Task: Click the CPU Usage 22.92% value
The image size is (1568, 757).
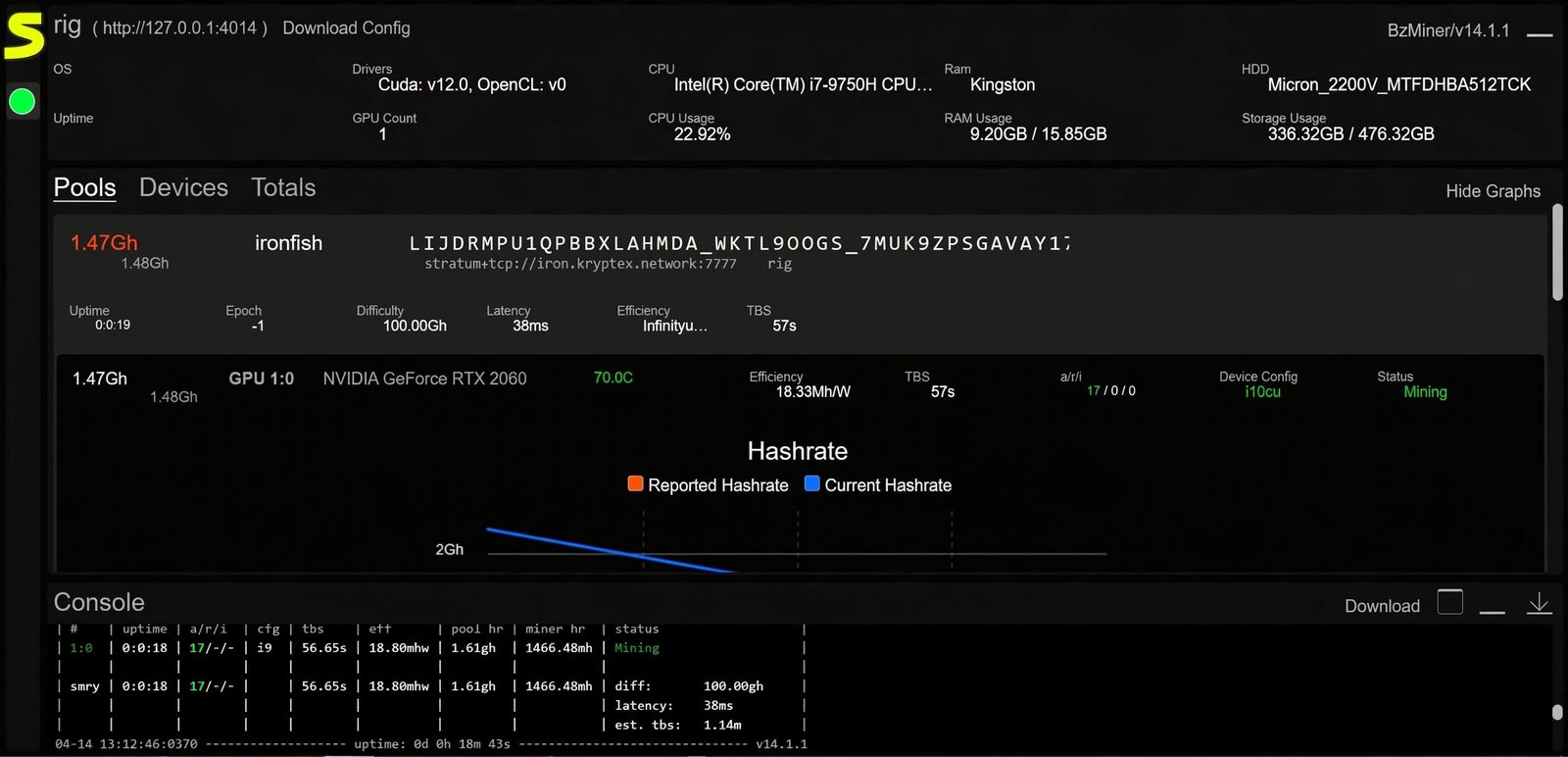Action: (x=702, y=134)
